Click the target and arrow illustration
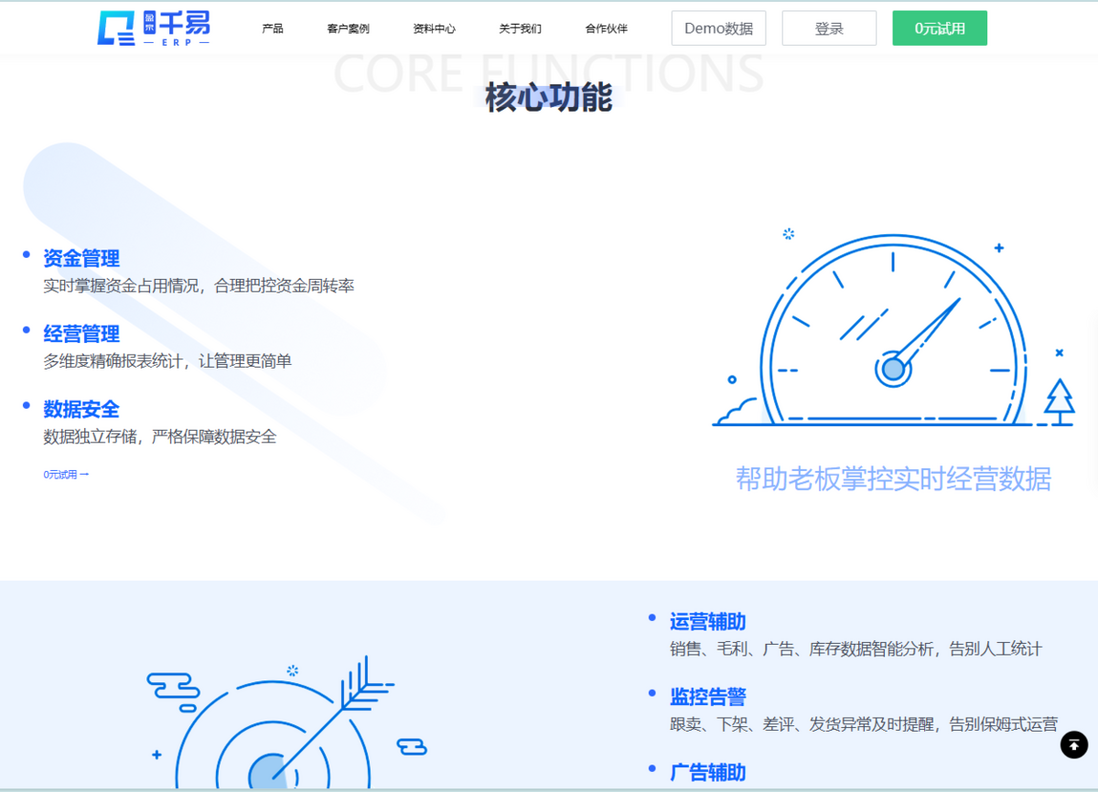Image resolution: width=1098 pixels, height=792 pixels. 286,723
